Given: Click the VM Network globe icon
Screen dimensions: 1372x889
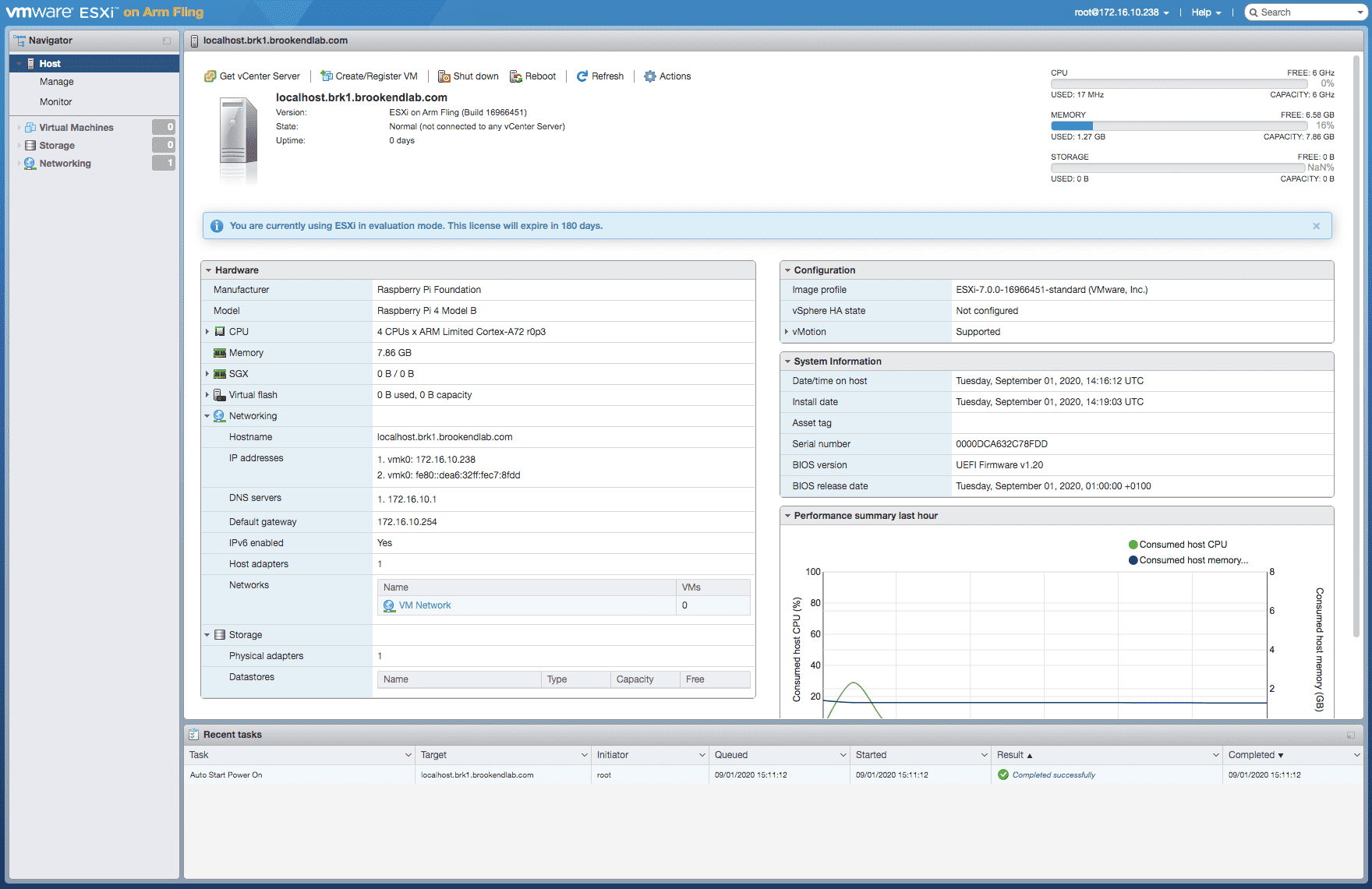Looking at the screenshot, I should [389, 605].
